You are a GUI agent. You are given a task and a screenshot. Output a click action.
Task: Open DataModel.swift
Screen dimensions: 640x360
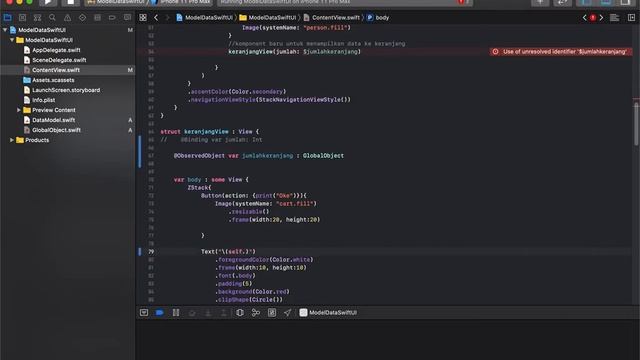tap(53, 120)
